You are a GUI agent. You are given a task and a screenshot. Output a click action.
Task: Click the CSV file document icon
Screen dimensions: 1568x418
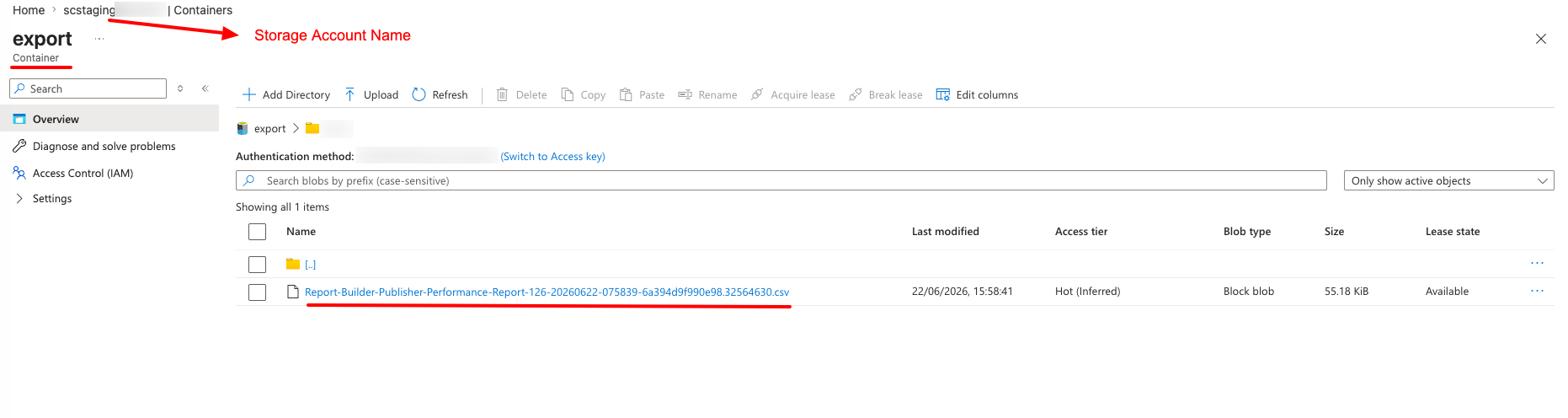pyautogui.click(x=293, y=292)
